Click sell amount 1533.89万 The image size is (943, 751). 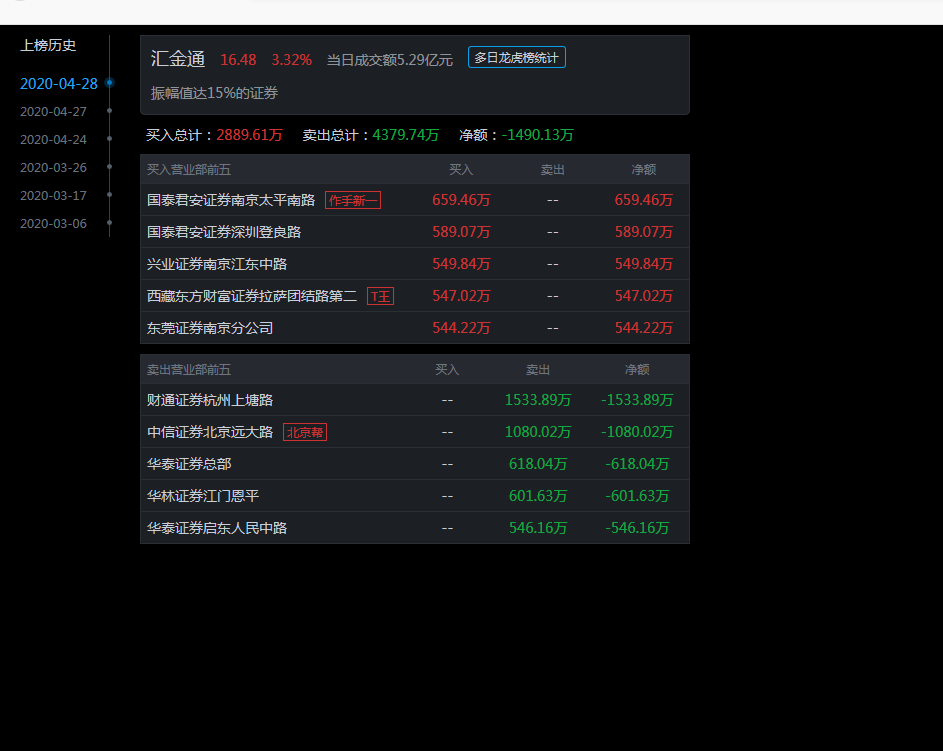click(538, 400)
